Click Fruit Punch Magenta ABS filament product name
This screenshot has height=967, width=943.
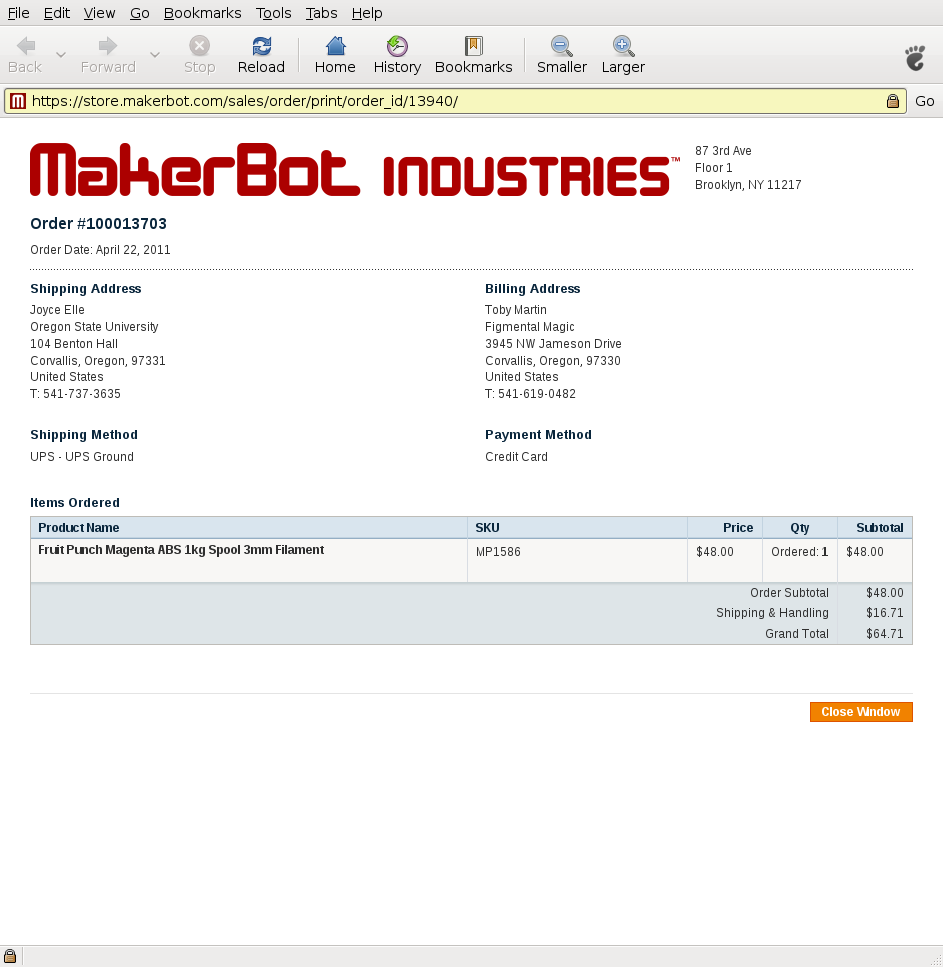[x=181, y=549]
